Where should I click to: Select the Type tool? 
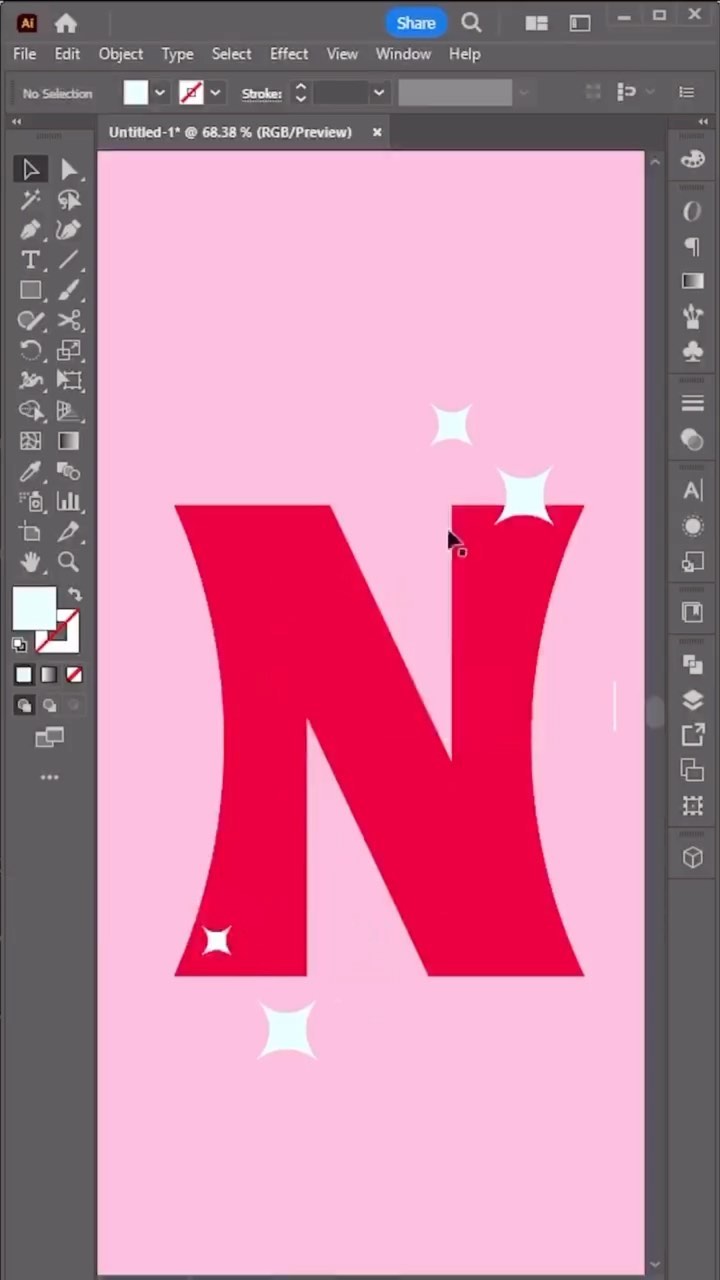pyautogui.click(x=30, y=260)
